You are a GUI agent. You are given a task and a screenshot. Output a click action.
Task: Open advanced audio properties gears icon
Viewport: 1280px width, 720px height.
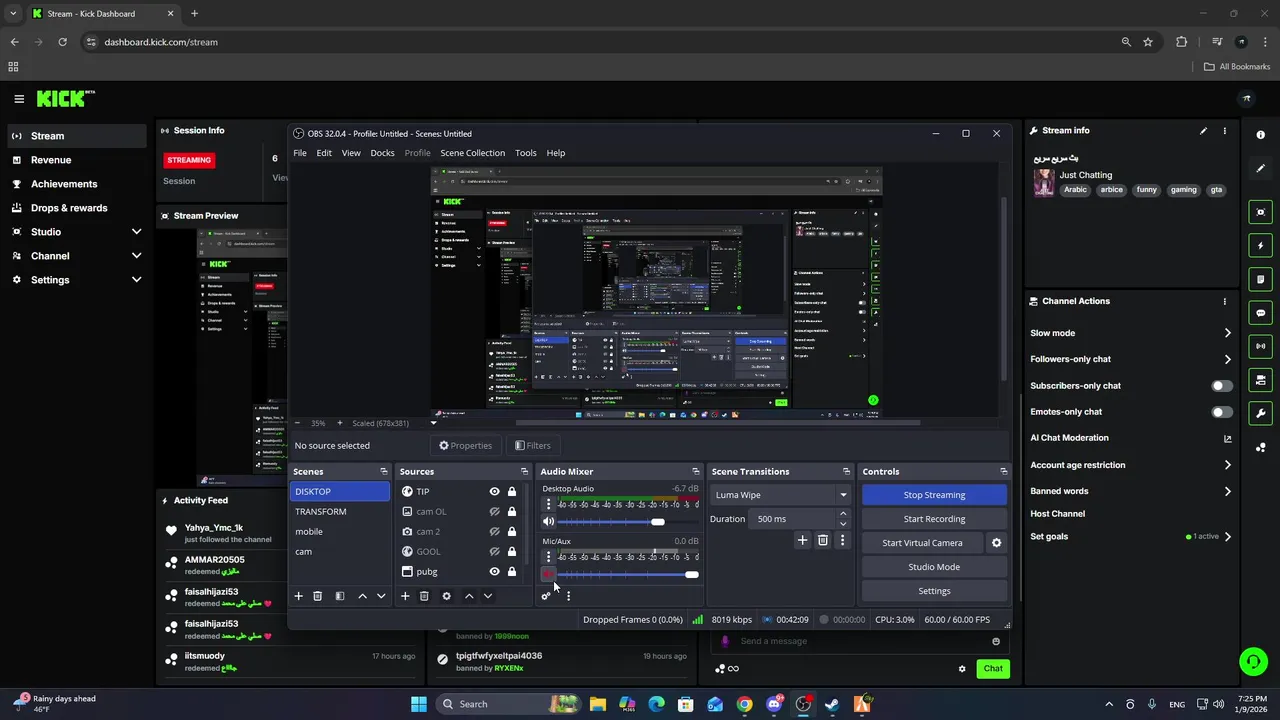(x=546, y=596)
